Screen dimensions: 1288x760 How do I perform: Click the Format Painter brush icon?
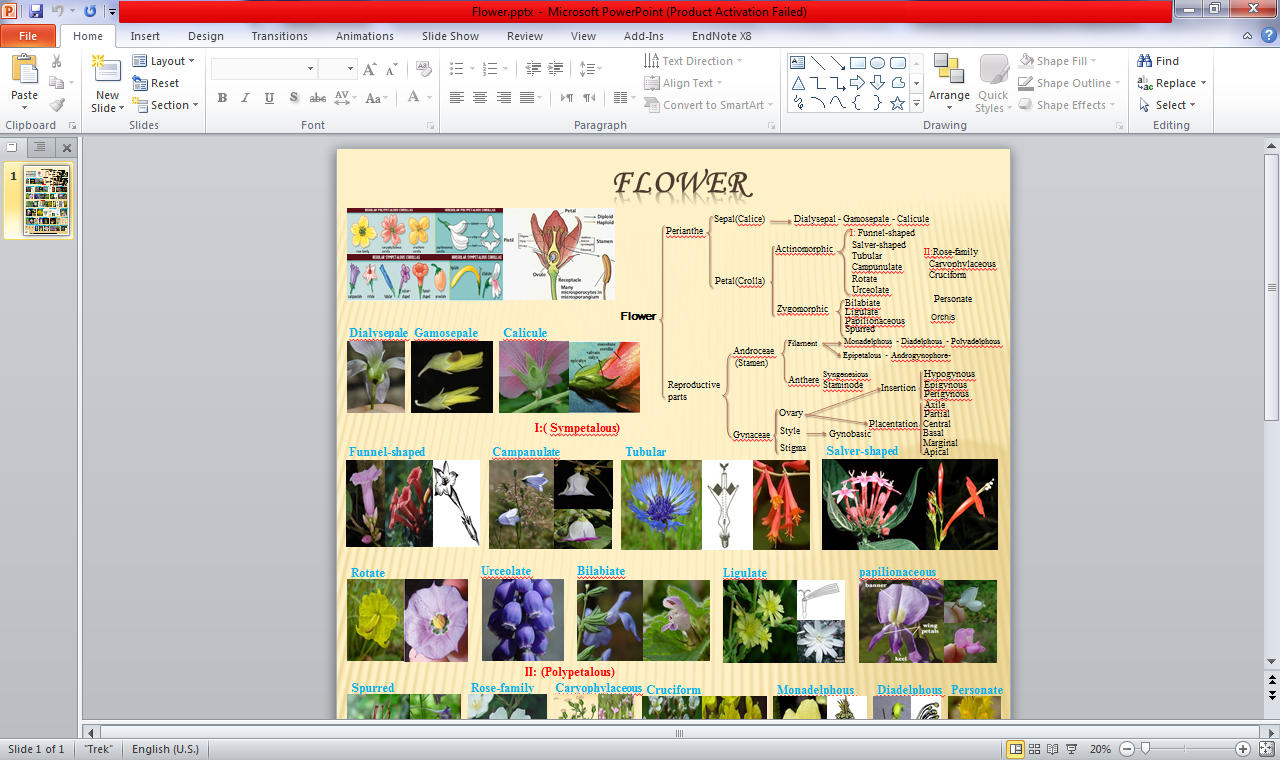57,105
